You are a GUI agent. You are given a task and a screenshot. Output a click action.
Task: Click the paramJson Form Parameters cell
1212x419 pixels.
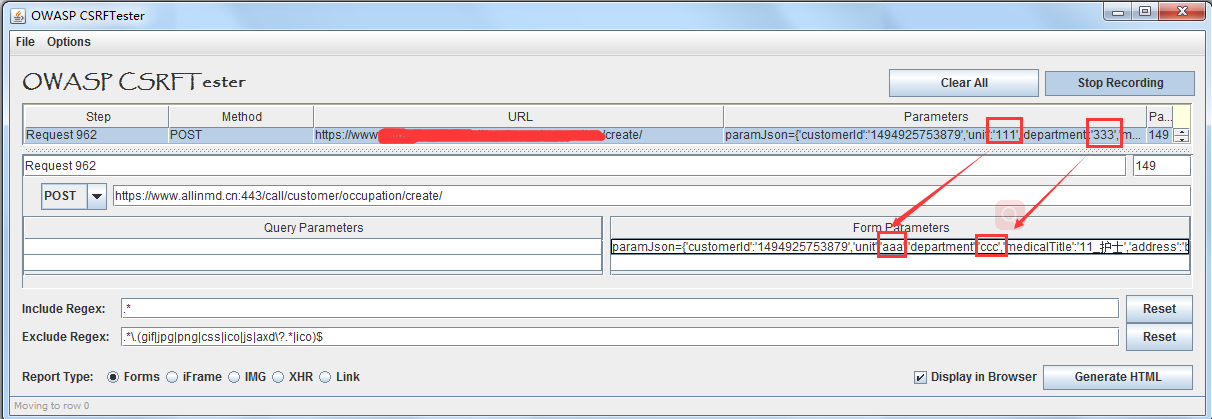pos(900,246)
